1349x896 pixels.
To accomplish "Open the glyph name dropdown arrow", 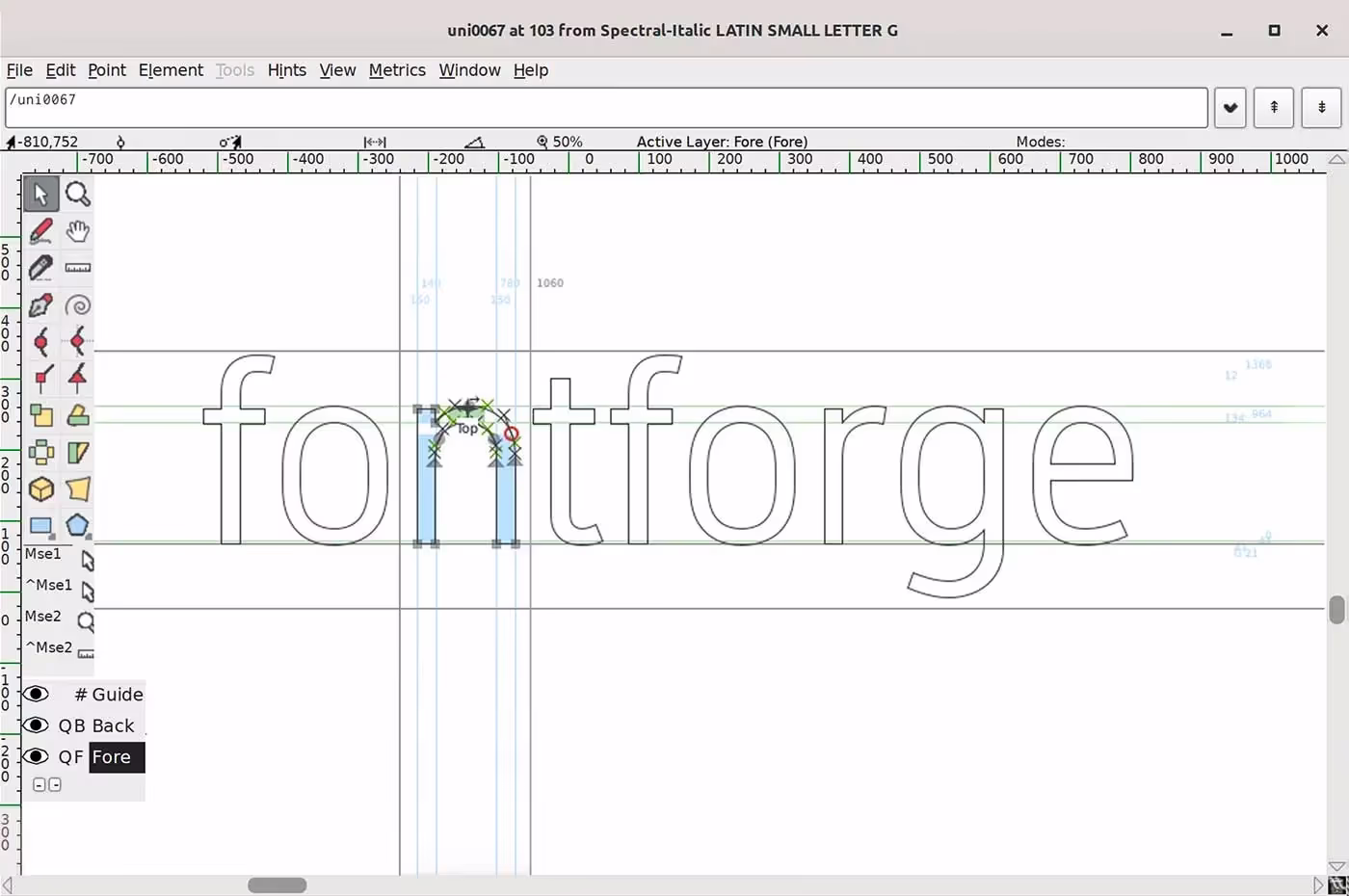I will tap(1230, 108).
